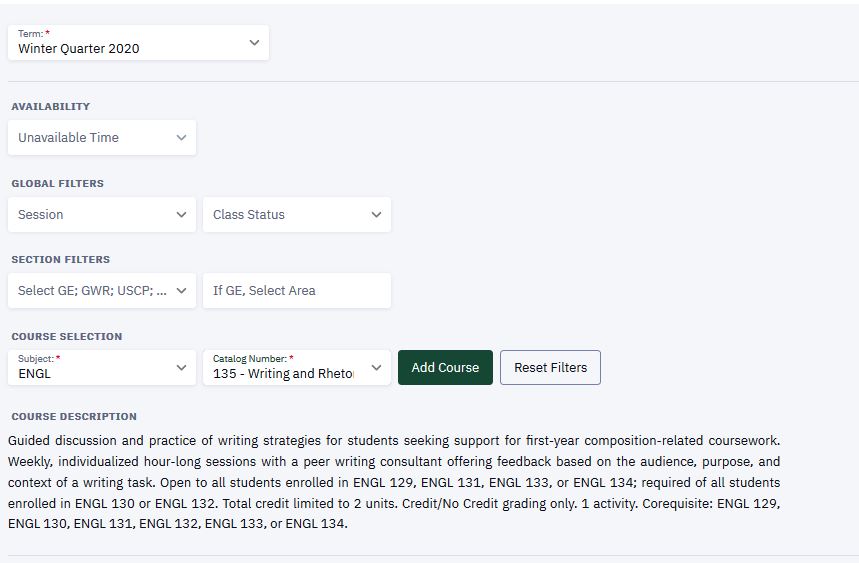Screen dimensions: 859x563
Task: Click the course description paragraph text
Action: [x=393, y=482]
